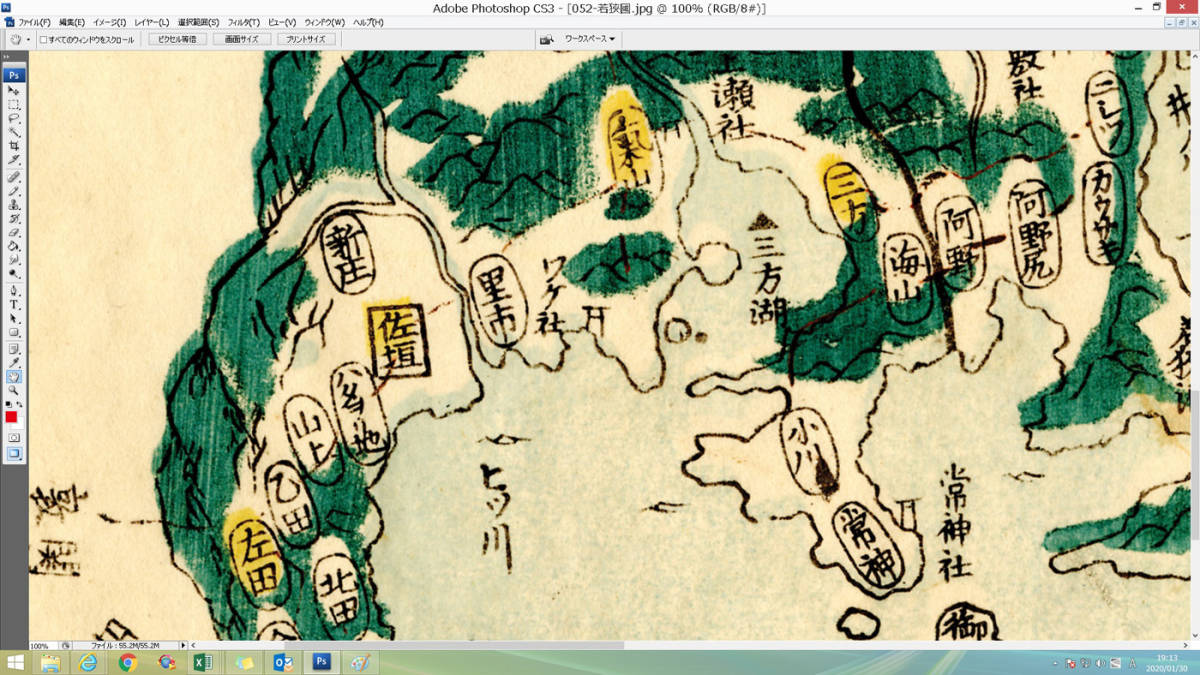The image size is (1200, 675).
Task: Enable すべてのウィンドウをスクロール checkbox
Action: click(x=43, y=40)
